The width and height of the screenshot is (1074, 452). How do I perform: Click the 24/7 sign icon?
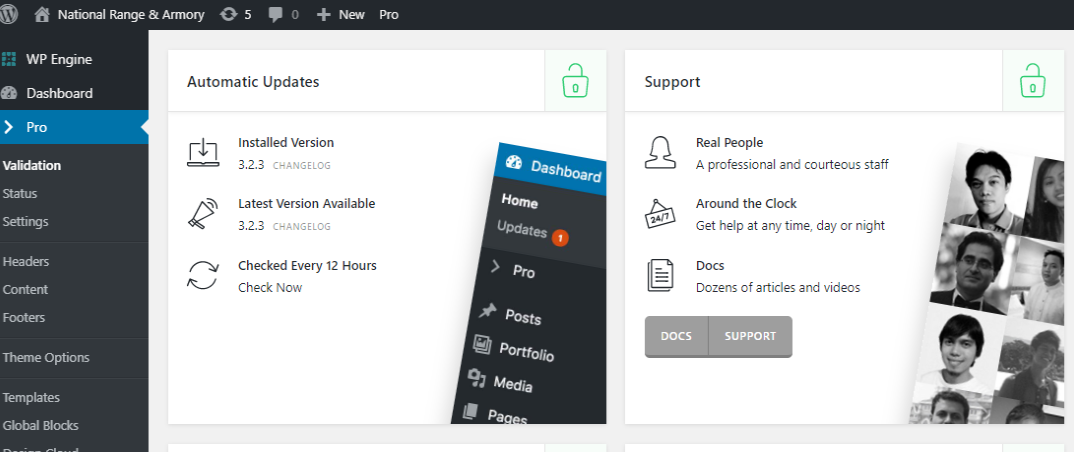pos(660,214)
